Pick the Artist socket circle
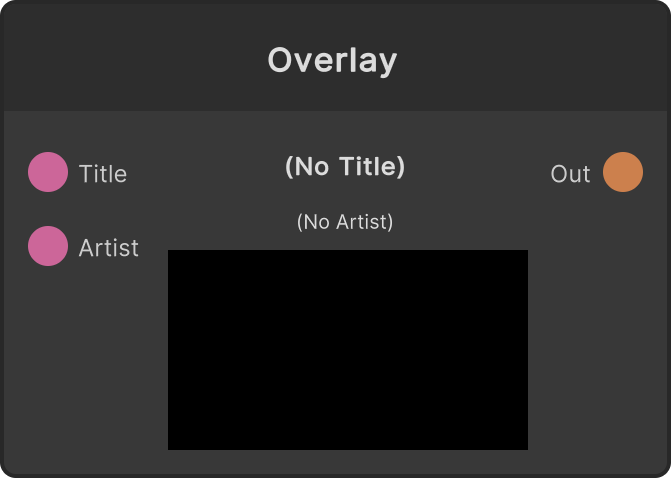 pyautogui.click(x=48, y=246)
